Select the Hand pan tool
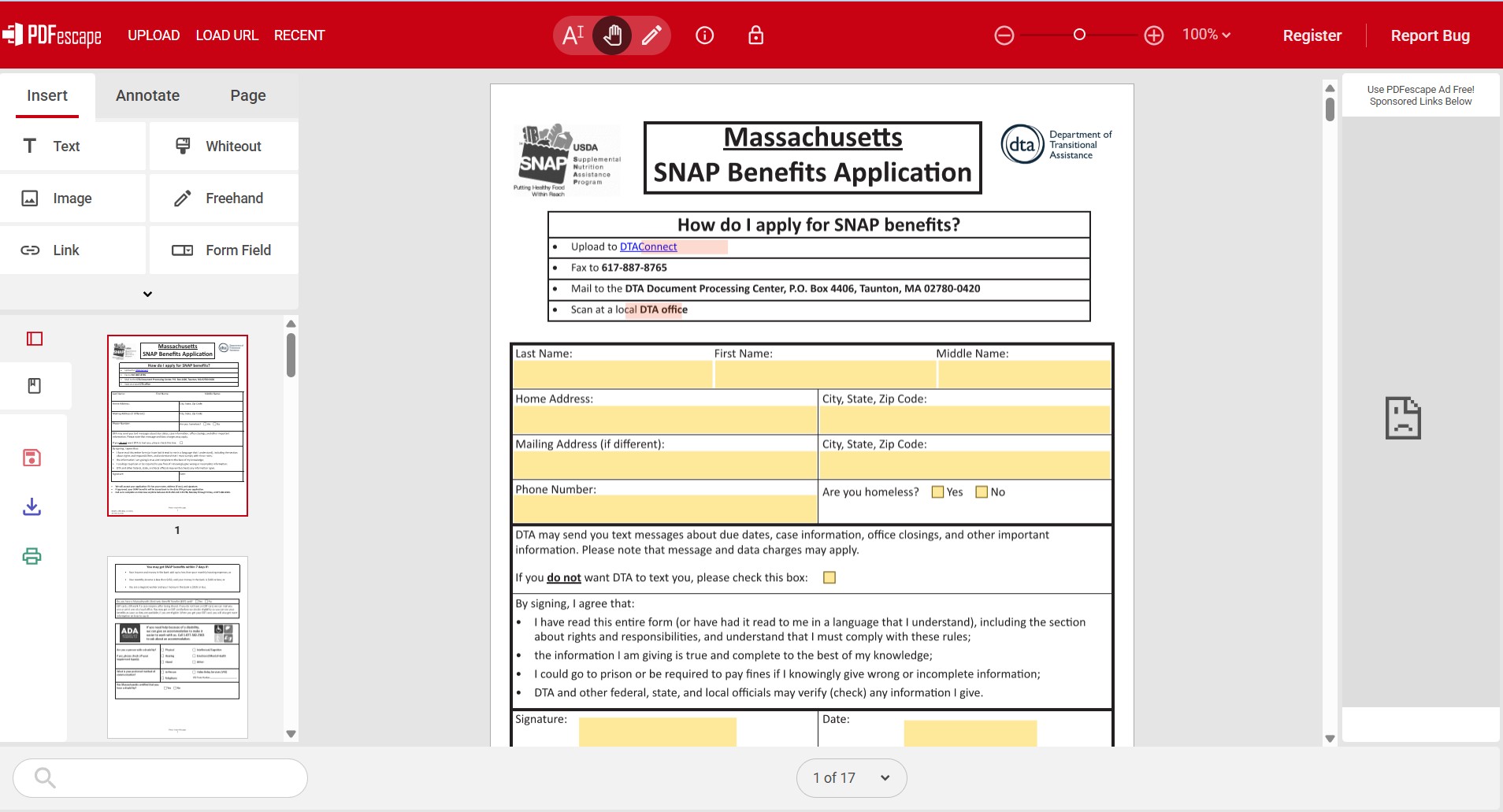Image resolution: width=1503 pixels, height=812 pixels. point(612,35)
